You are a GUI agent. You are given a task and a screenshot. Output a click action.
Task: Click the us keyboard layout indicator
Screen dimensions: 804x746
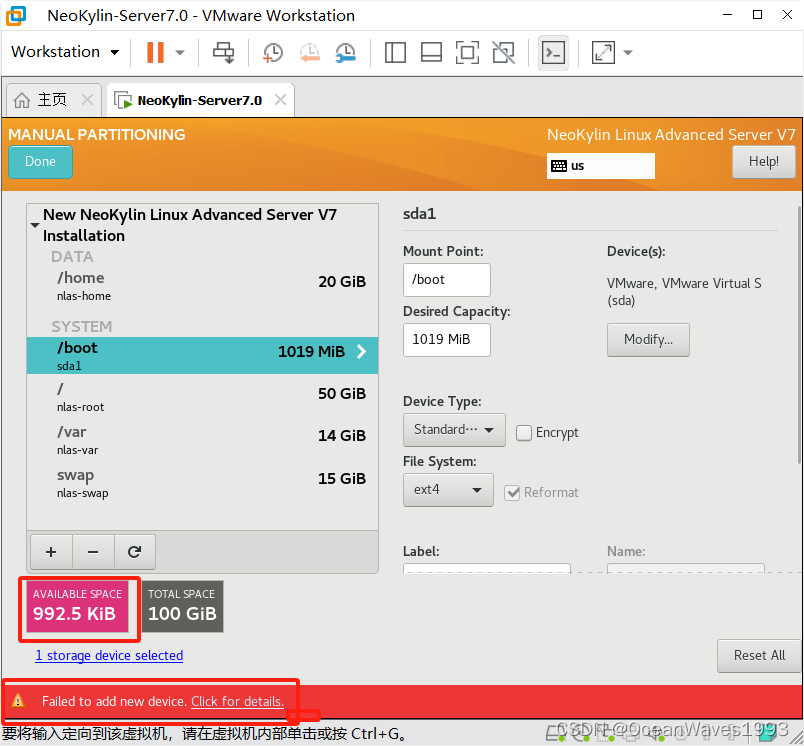tap(600, 166)
